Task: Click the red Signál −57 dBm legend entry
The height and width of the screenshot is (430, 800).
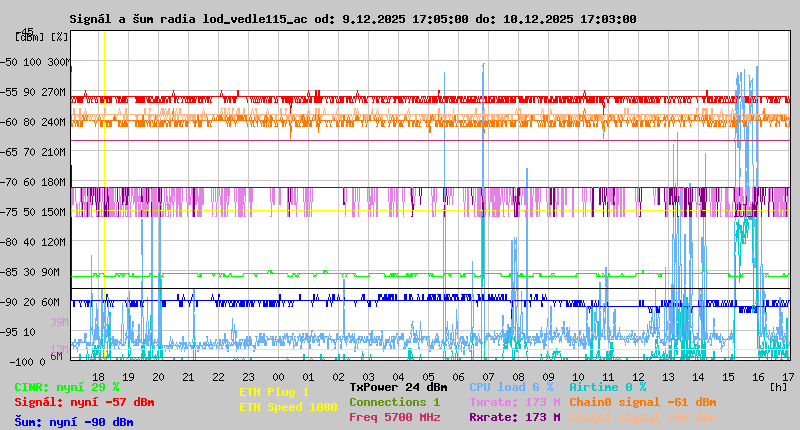Action: pyautogui.click(x=84, y=402)
